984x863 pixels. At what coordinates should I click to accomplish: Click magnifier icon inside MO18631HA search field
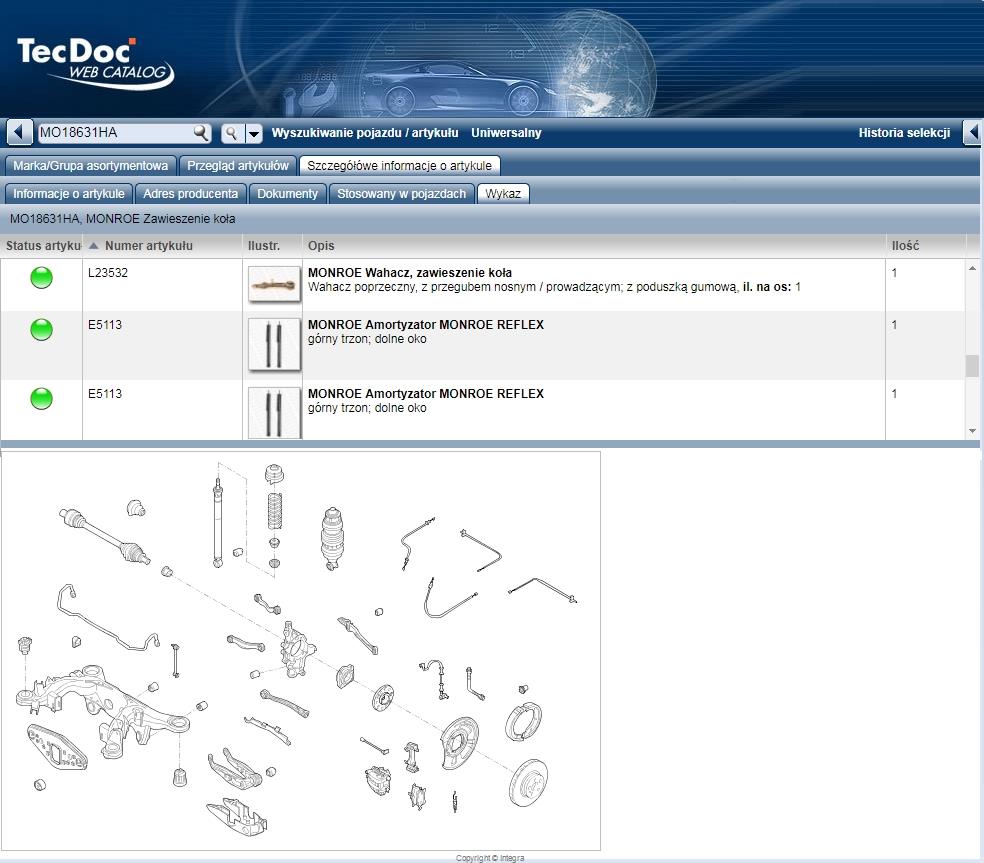click(201, 132)
